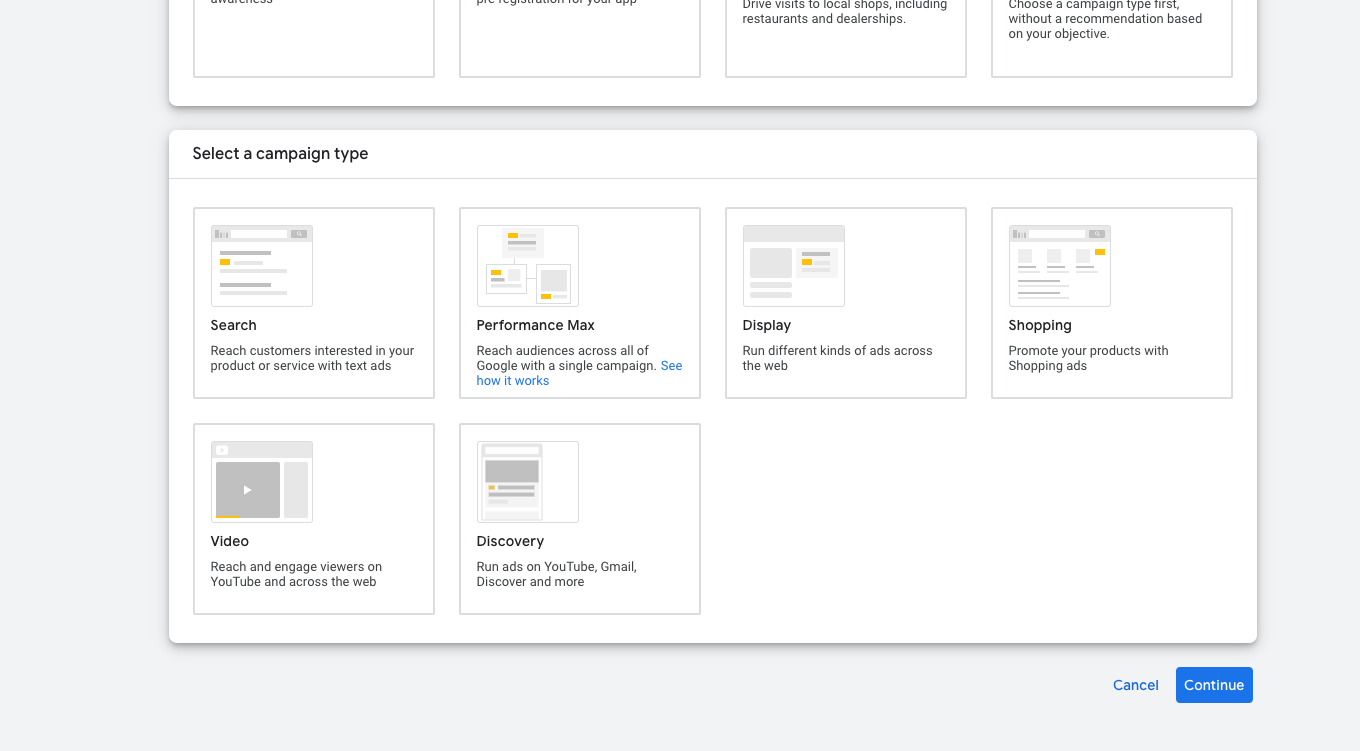The width and height of the screenshot is (1360, 751).
Task: Click the Search card title
Action: [x=234, y=325]
